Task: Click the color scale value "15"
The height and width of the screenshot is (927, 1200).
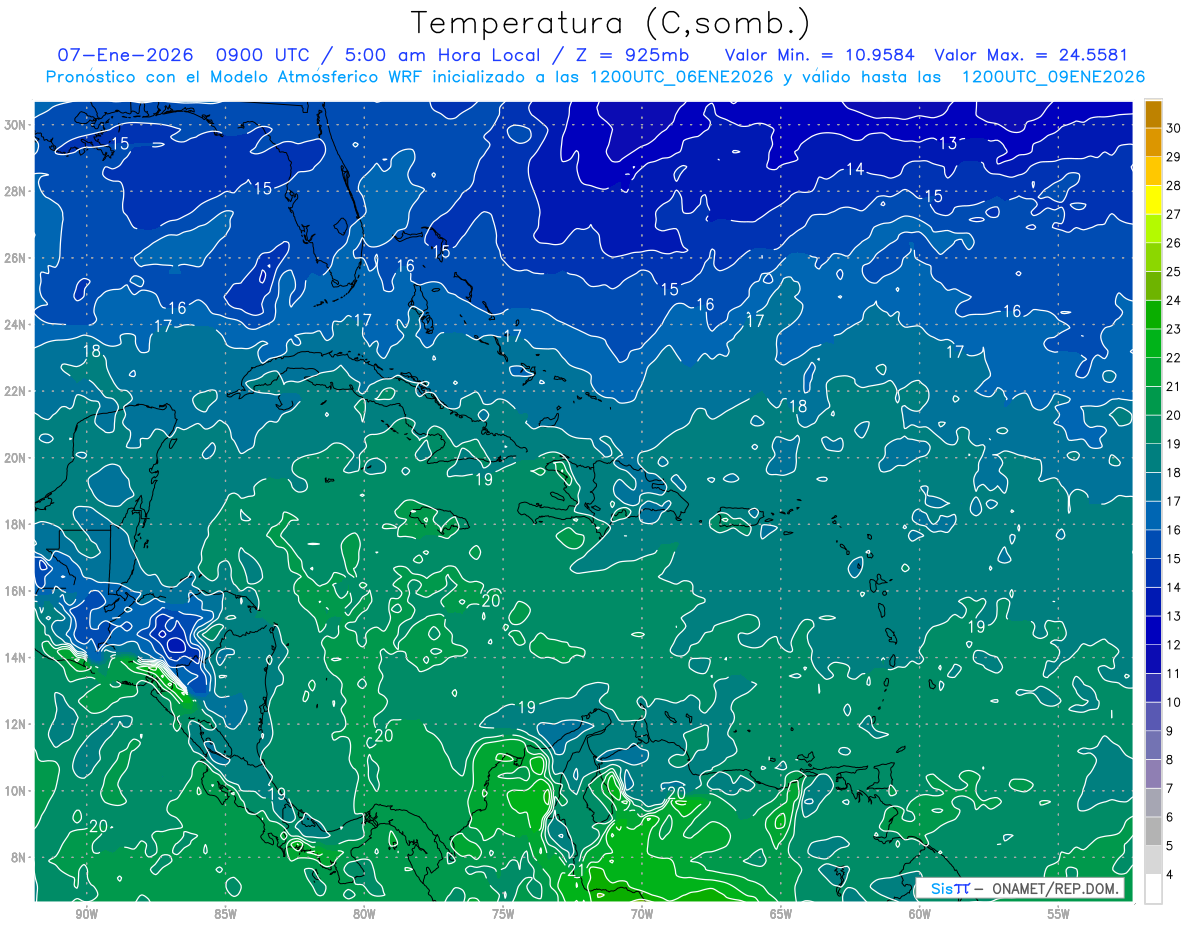Action: click(1174, 558)
